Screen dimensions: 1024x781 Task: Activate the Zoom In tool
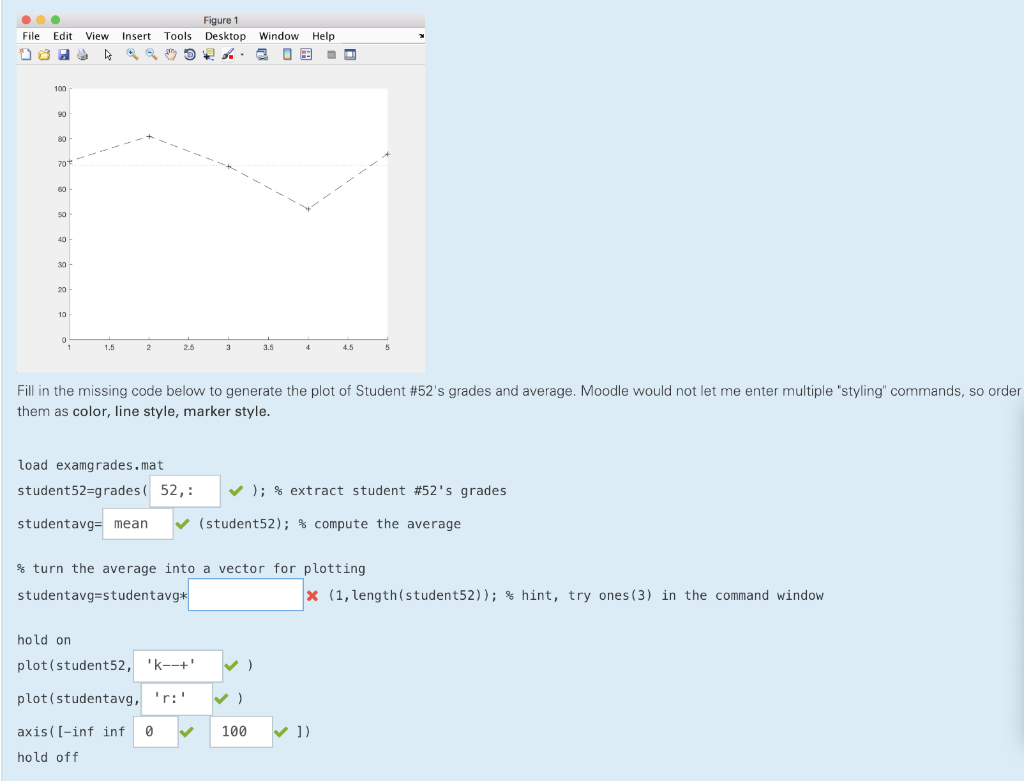[x=132, y=55]
